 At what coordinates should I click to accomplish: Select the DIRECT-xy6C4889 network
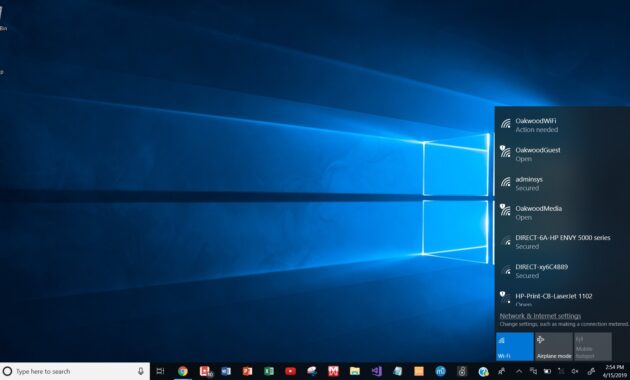click(562, 271)
